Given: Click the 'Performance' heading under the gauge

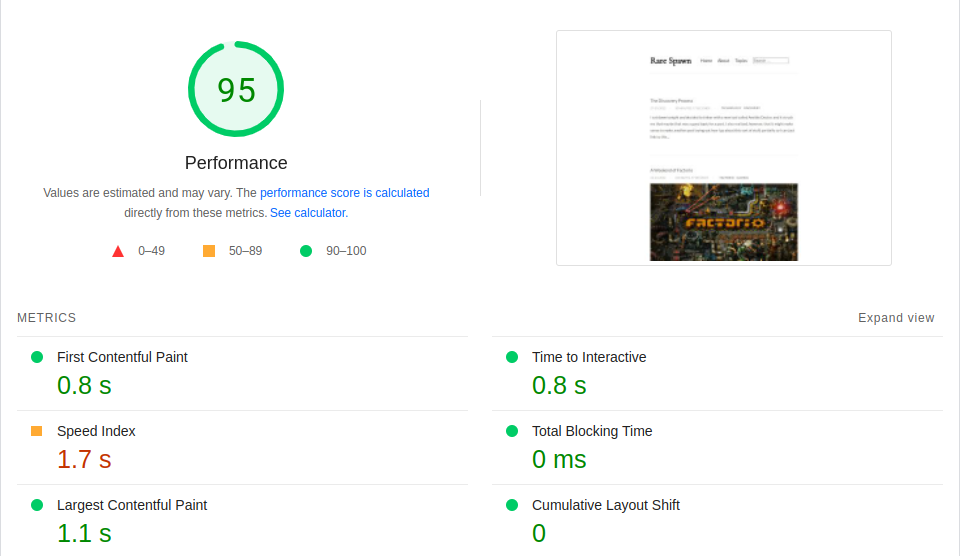Looking at the screenshot, I should click(x=236, y=163).
